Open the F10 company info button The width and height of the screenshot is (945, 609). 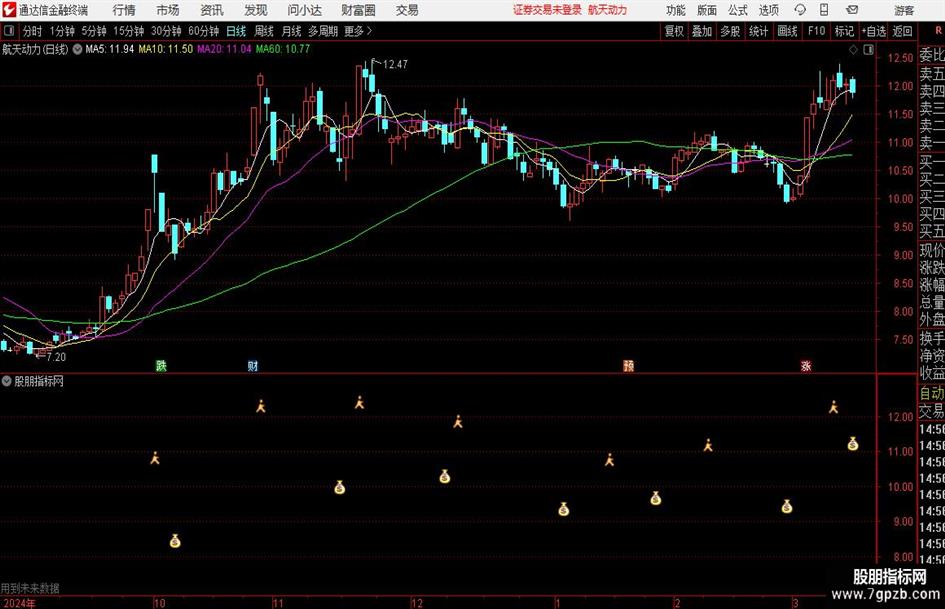click(x=817, y=31)
